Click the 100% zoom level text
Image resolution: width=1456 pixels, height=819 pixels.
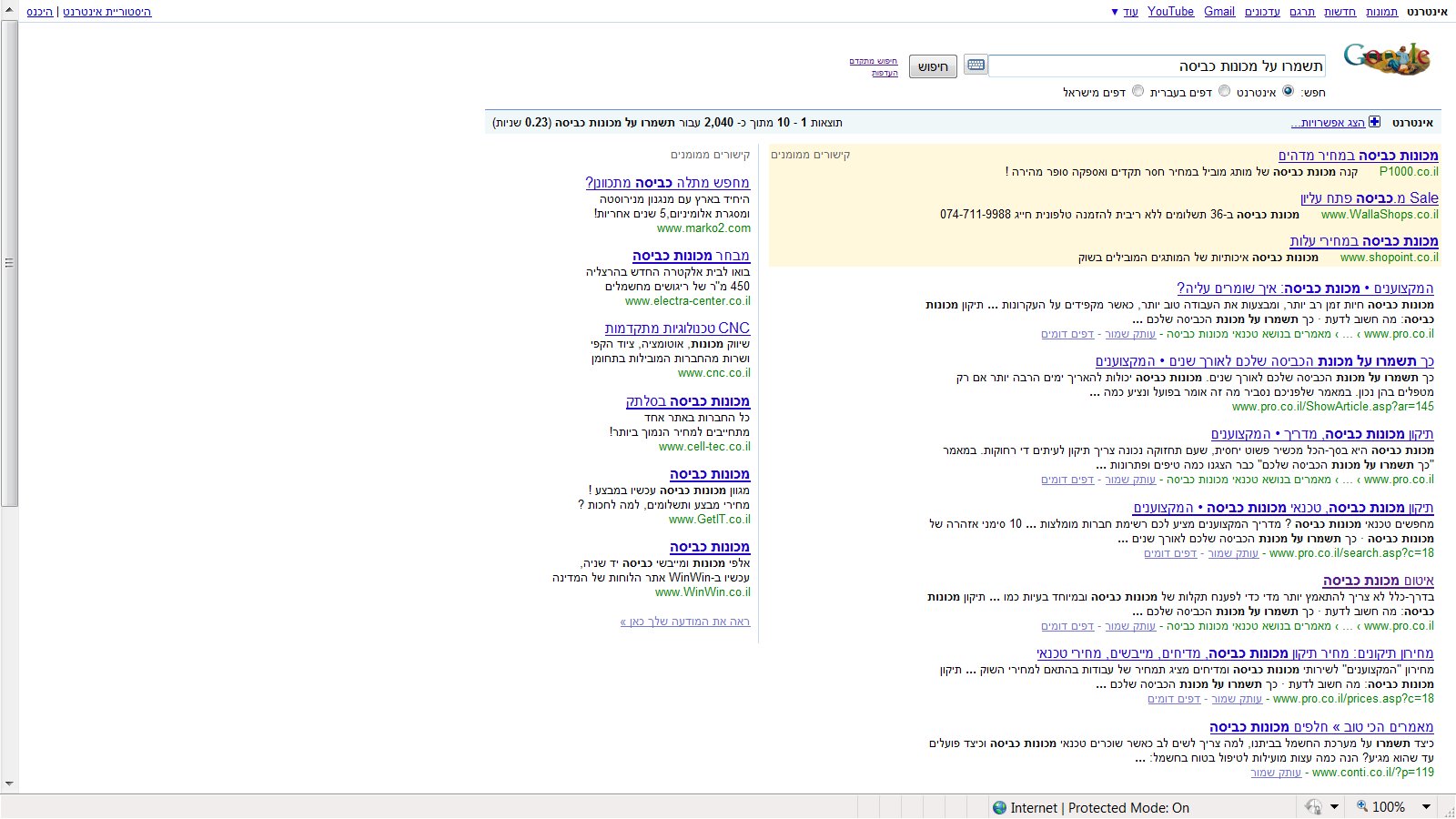[1389, 807]
